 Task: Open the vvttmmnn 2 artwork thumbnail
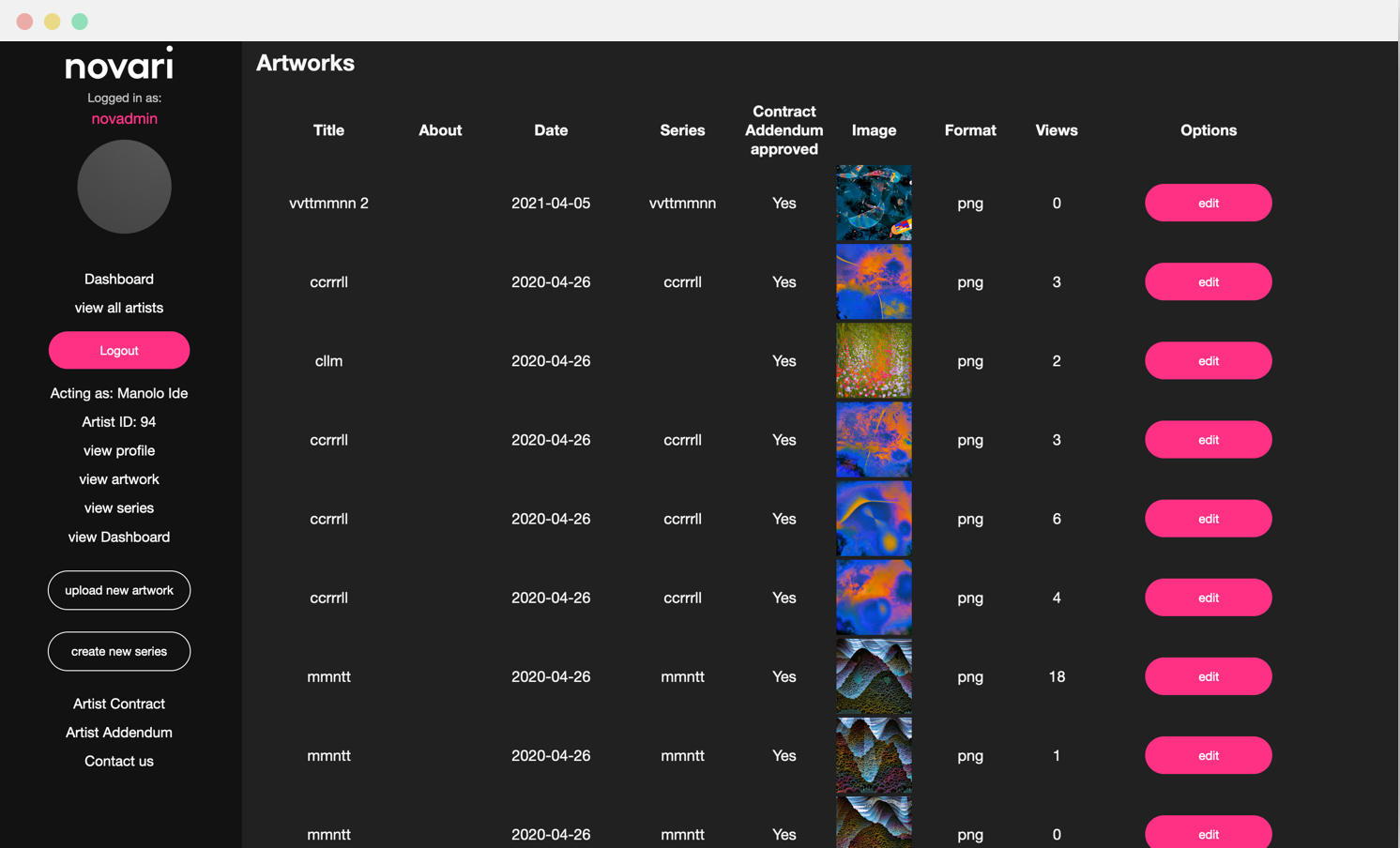873,203
